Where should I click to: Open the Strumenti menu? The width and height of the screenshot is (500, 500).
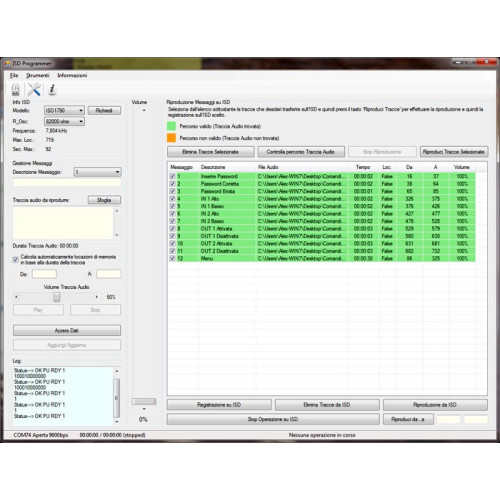coord(38,75)
